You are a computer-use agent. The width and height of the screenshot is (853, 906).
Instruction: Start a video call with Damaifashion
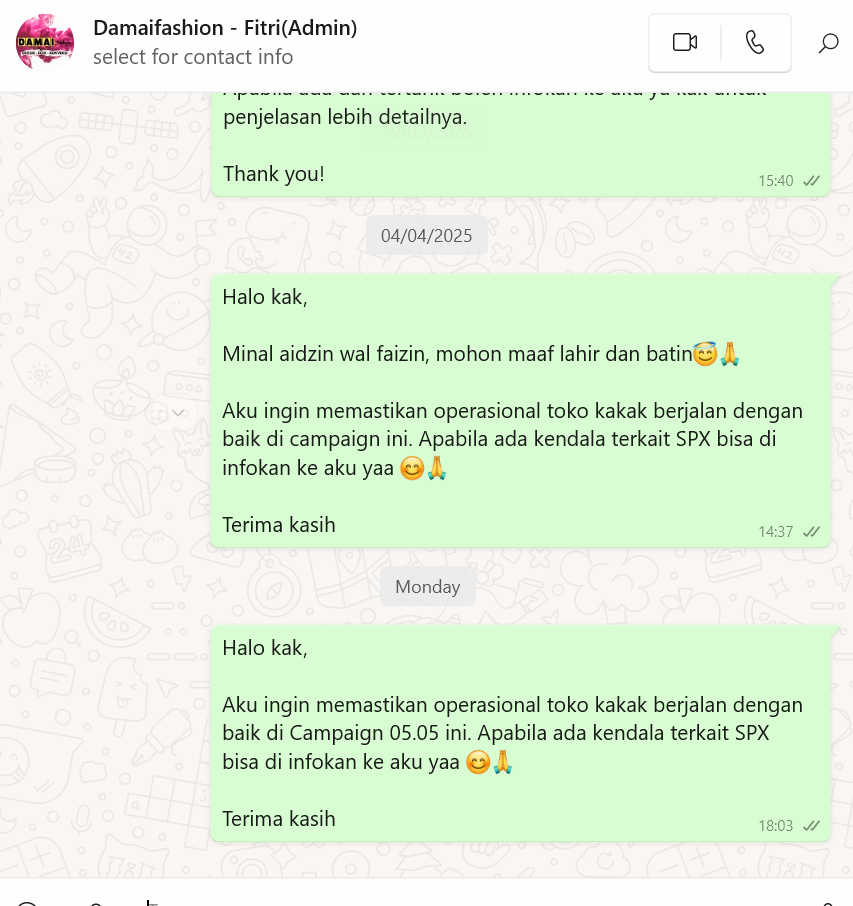click(685, 43)
